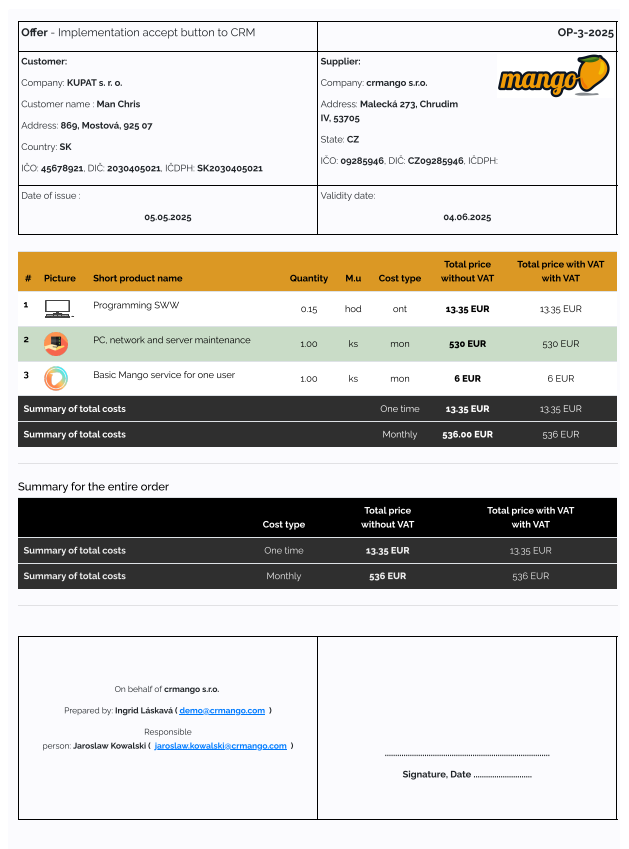Click the Cost type header in orange table
The image size is (629, 849).
[399, 278]
